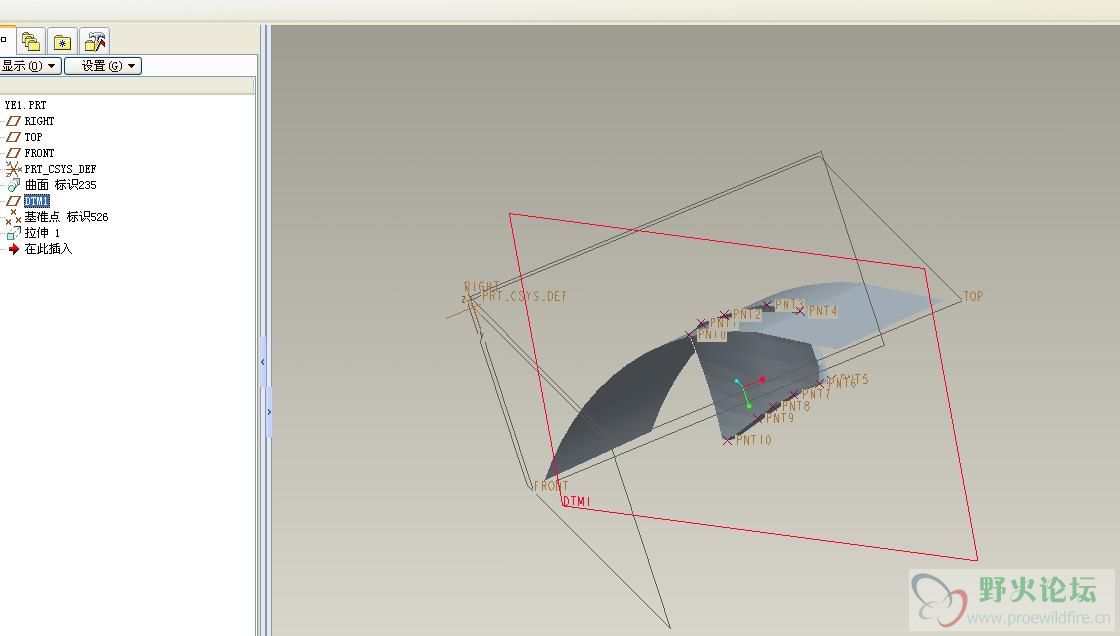1120x636 pixels.
Task: Select PNT2 label in the viewport
Action: click(x=747, y=314)
